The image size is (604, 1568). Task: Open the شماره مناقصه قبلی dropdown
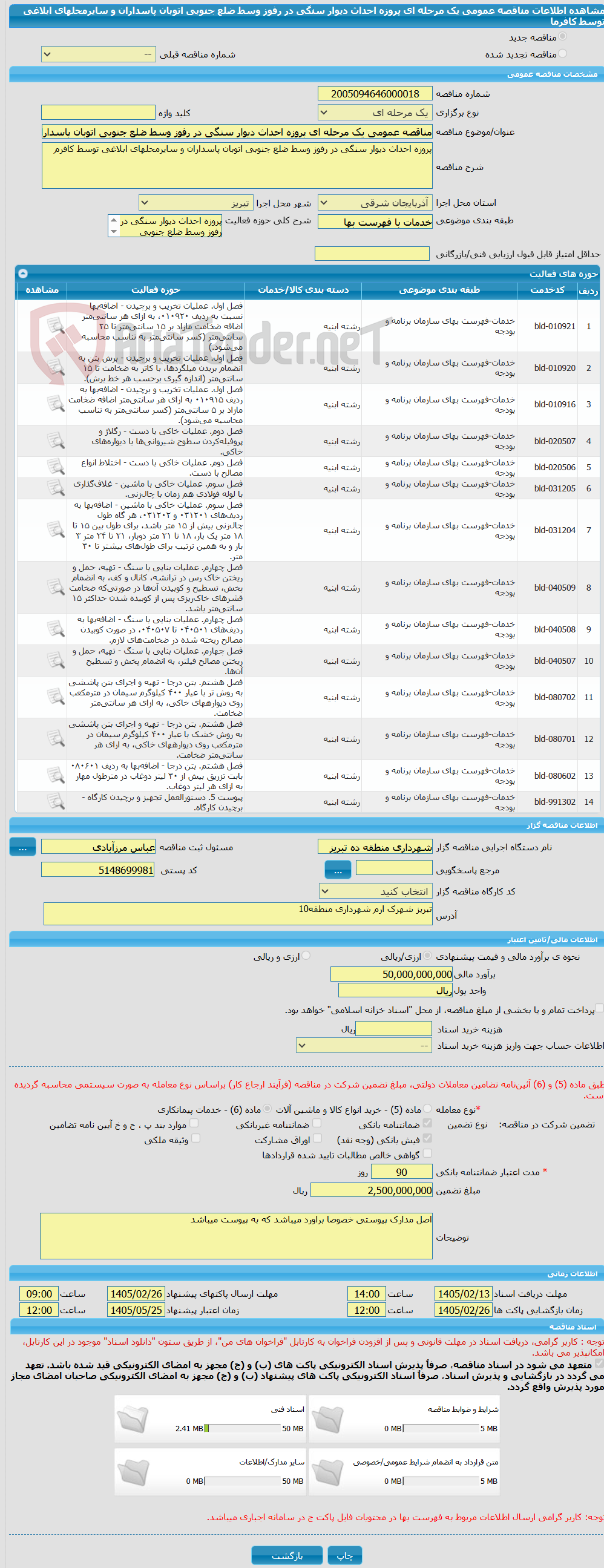99,54
